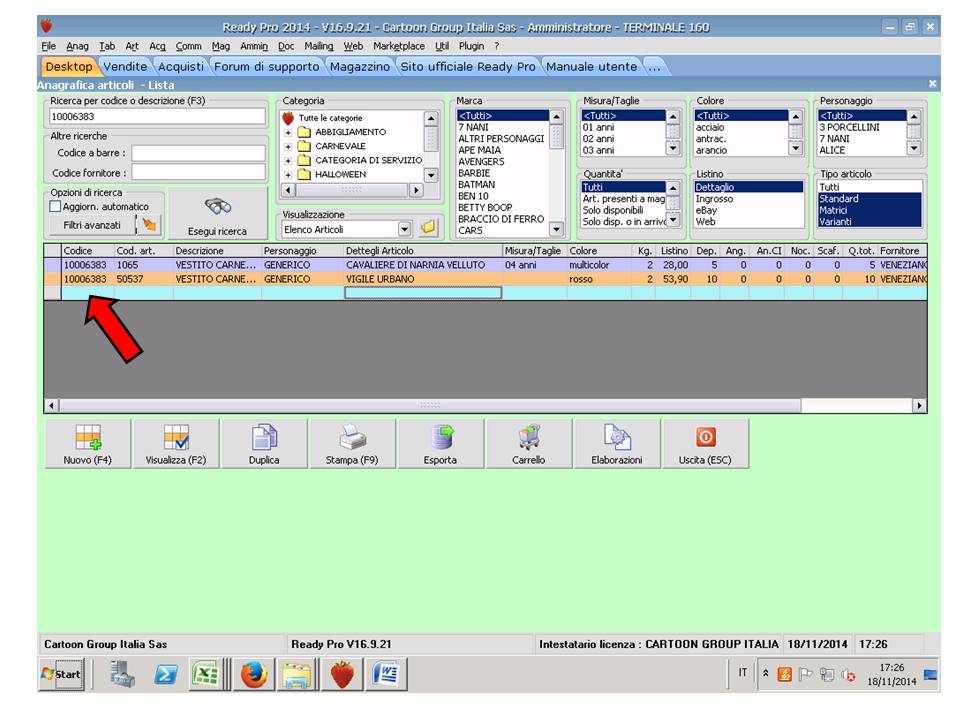The width and height of the screenshot is (960, 720).
Task: Switch to the Magazzino tab
Action: point(359,67)
